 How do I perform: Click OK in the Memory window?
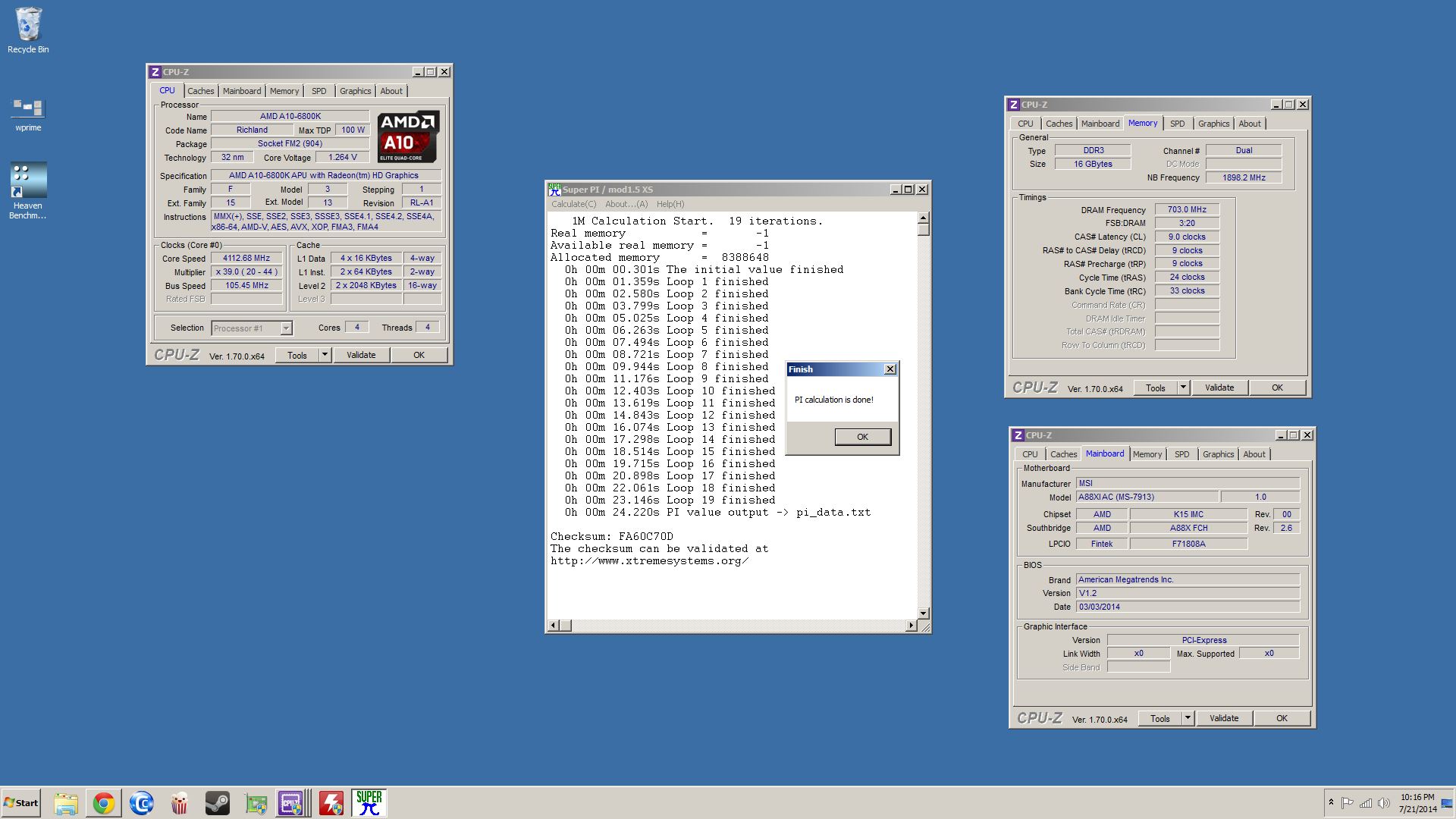click(x=1277, y=388)
